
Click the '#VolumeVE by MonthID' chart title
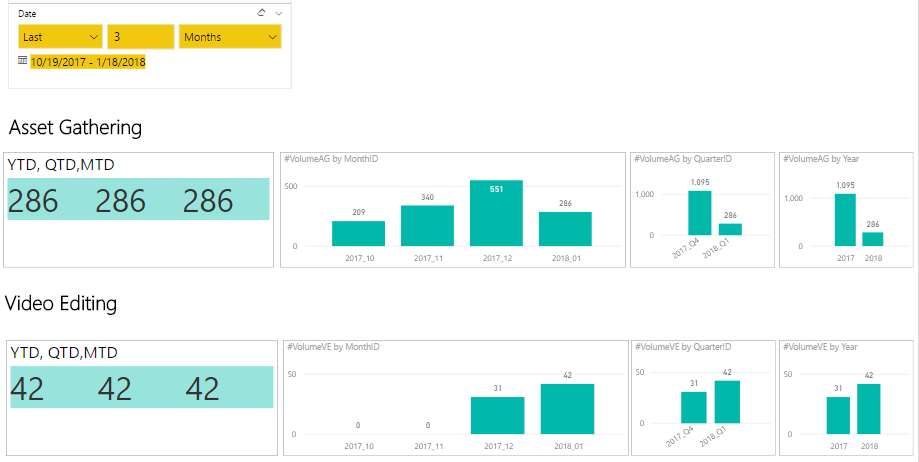(333, 346)
